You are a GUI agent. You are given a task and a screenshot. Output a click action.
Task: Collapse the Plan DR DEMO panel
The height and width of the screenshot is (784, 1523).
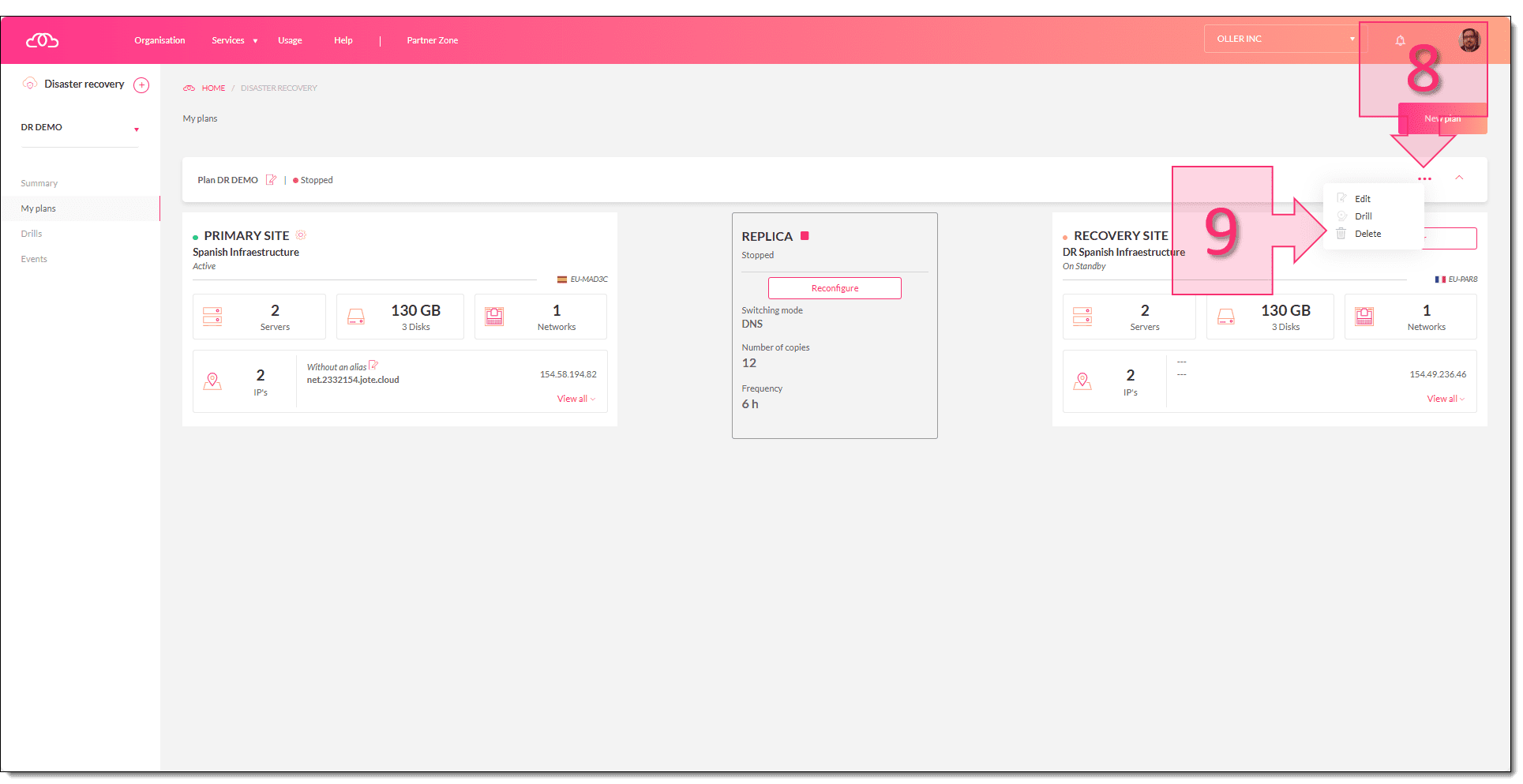[x=1459, y=178]
